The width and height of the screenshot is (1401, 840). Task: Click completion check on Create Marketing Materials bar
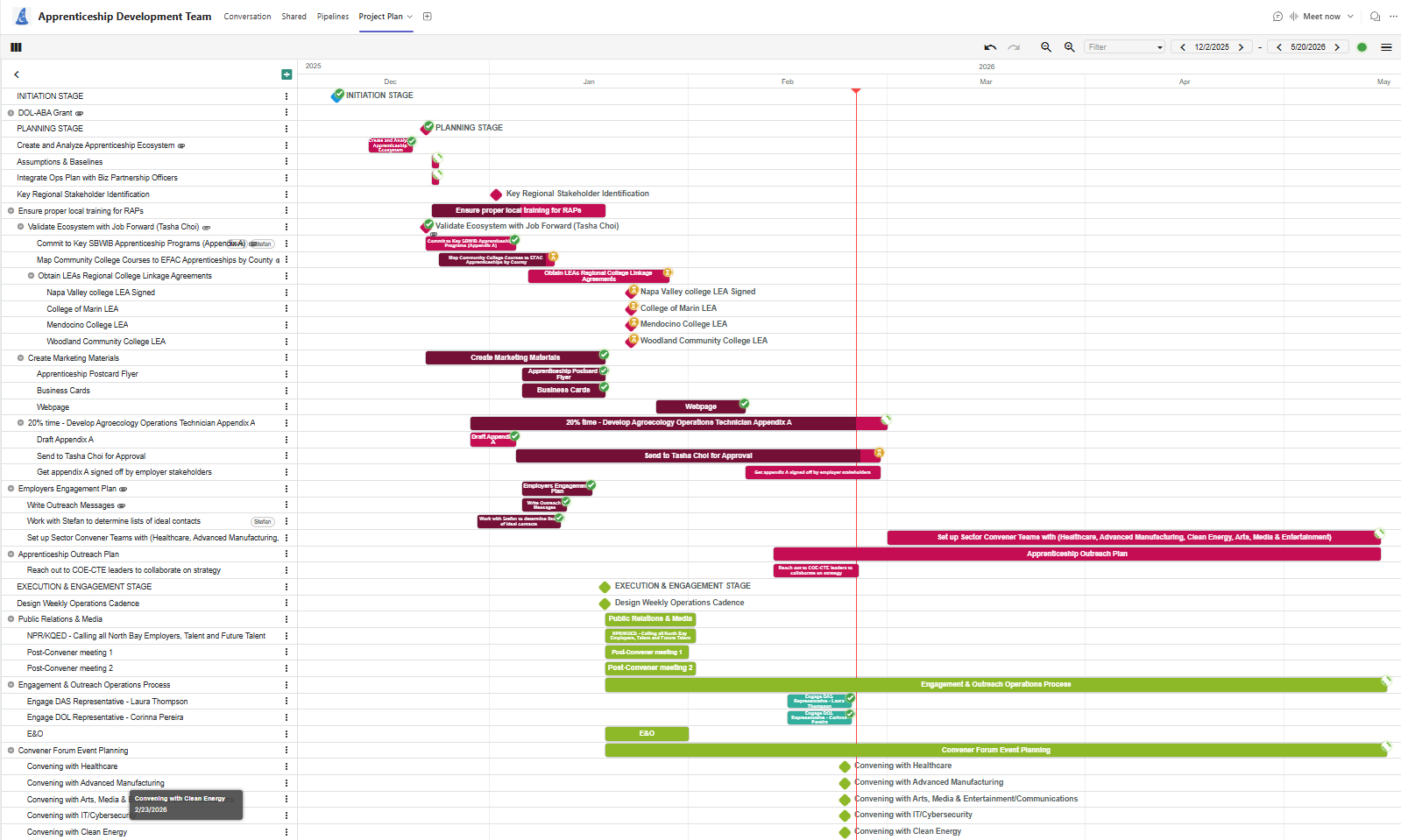[604, 354]
